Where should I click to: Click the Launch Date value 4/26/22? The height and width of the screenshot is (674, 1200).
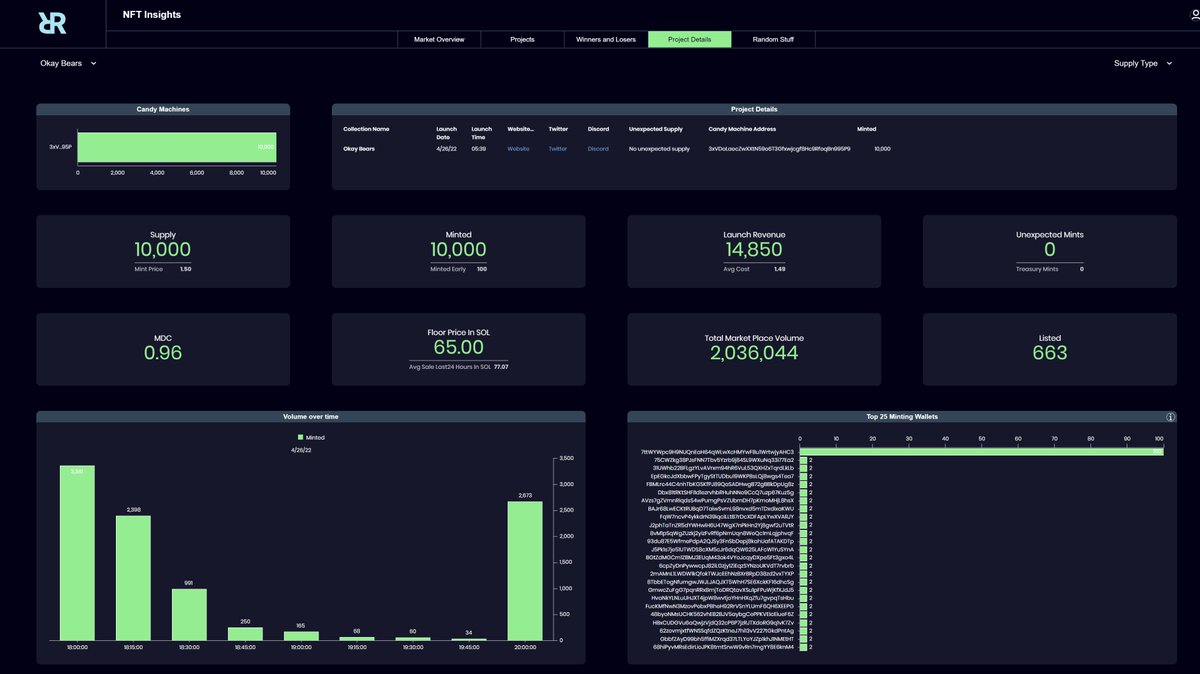pos(445,149)
